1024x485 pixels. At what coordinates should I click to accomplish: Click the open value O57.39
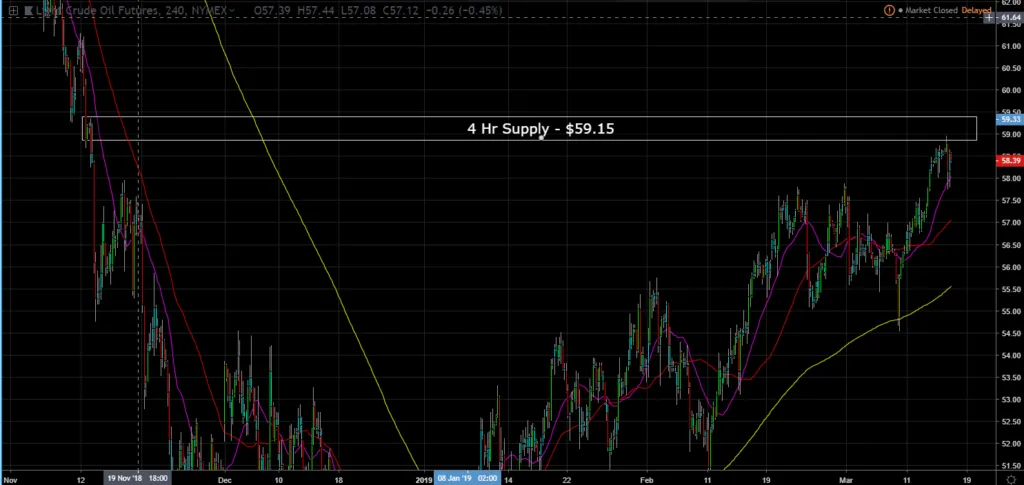pos(270,10)
